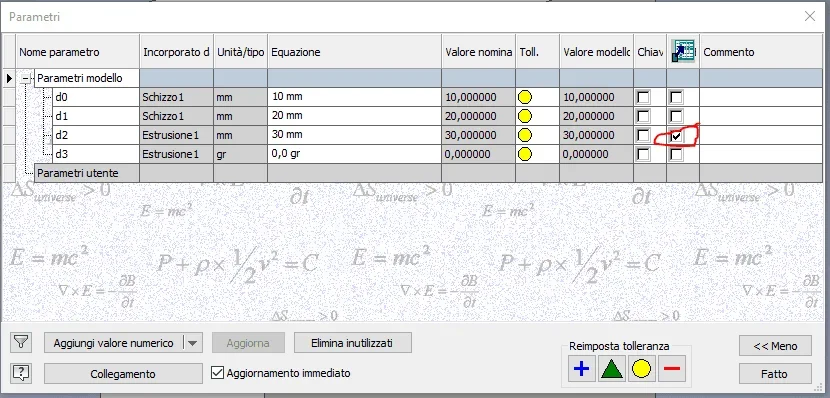Click the Fatto button
This screenshot has height=398, width=830.
click(x=775, y=374)
